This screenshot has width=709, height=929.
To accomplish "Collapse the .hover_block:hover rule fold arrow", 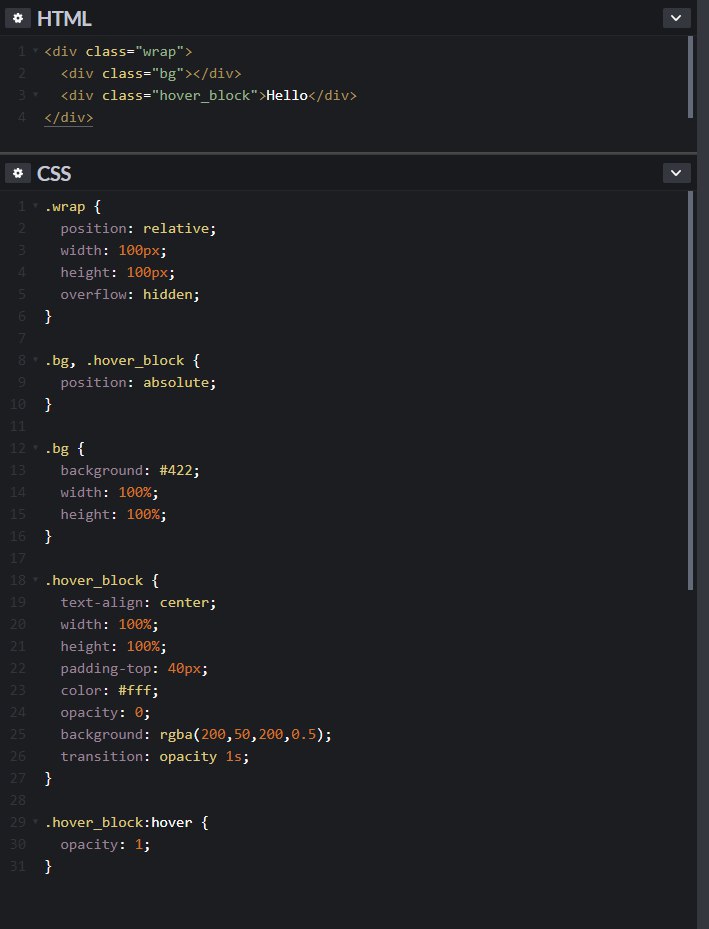I will (x=36, y=822).
